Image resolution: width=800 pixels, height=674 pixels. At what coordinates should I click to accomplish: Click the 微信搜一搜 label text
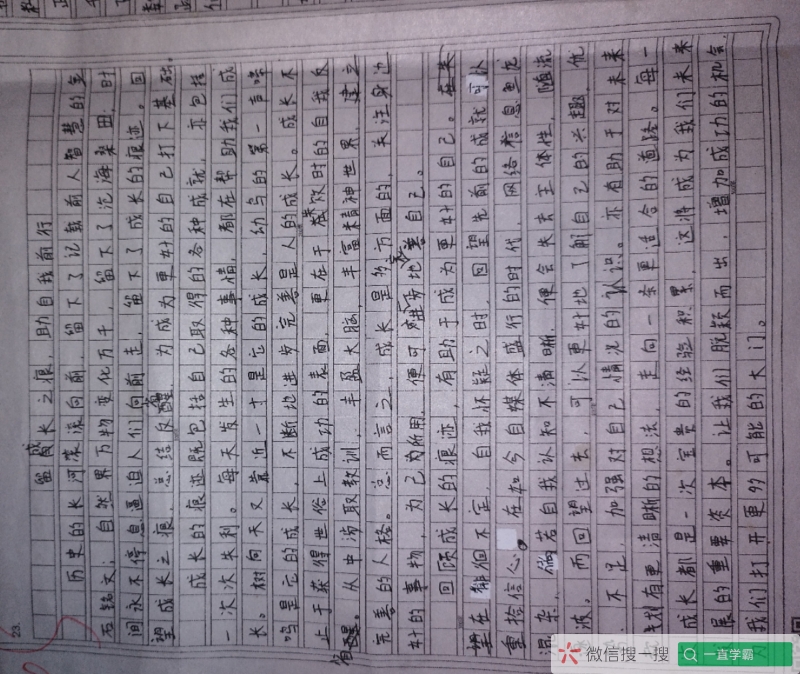tap(626, 654)
